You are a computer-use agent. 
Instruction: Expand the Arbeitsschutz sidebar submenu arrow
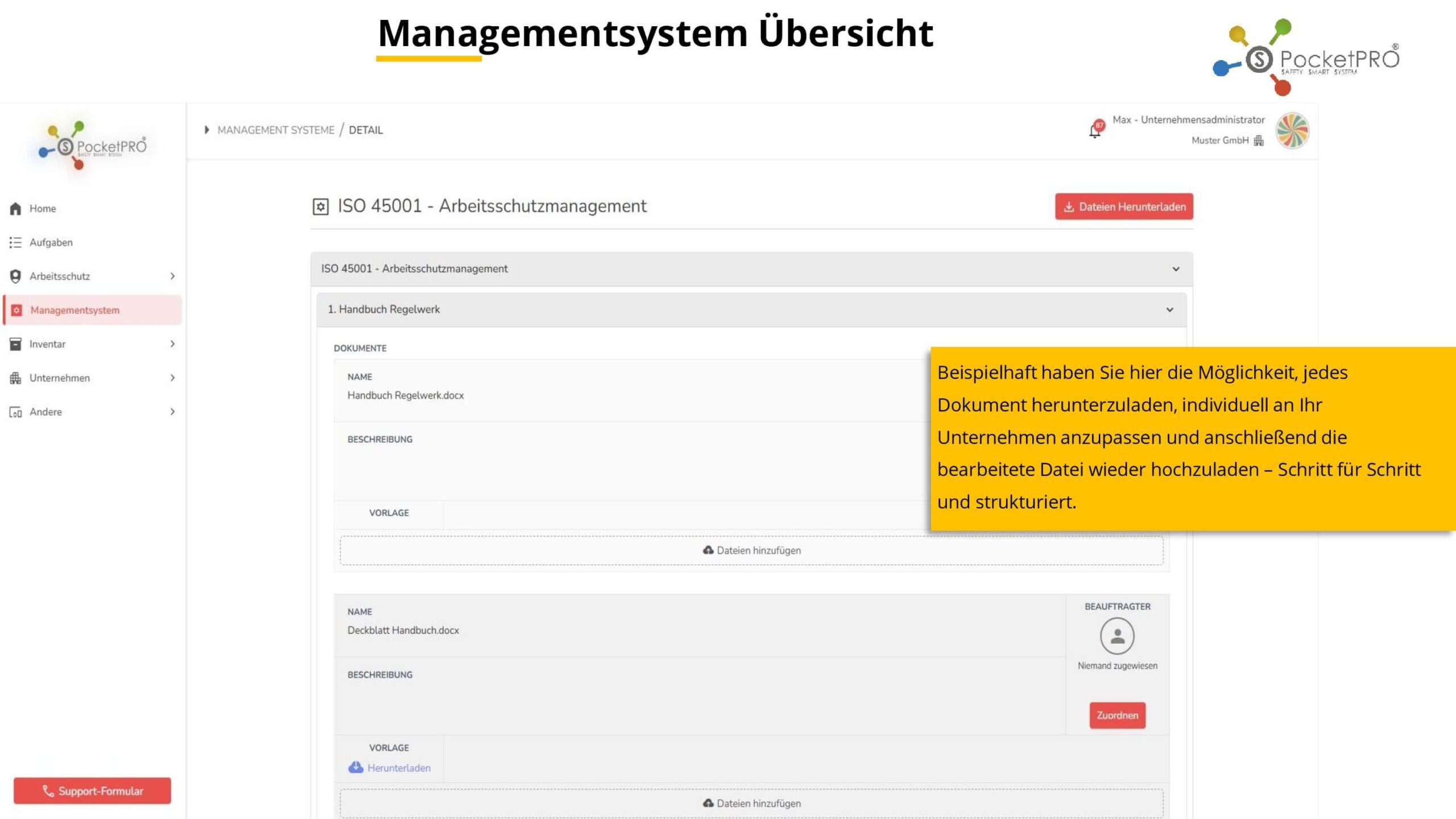(x=172, y=276)
